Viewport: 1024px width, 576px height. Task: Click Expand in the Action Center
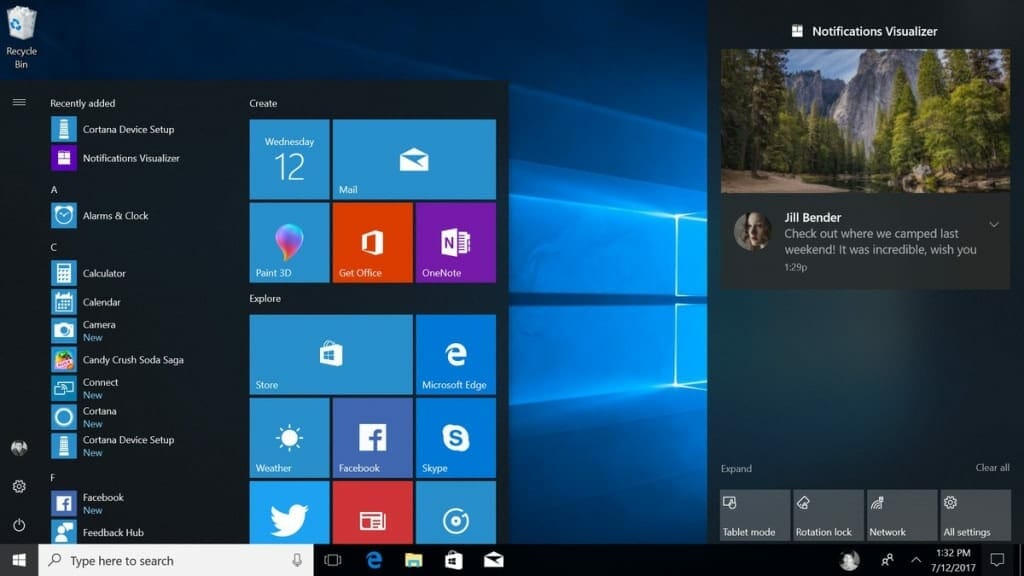(x=737, y=467)
